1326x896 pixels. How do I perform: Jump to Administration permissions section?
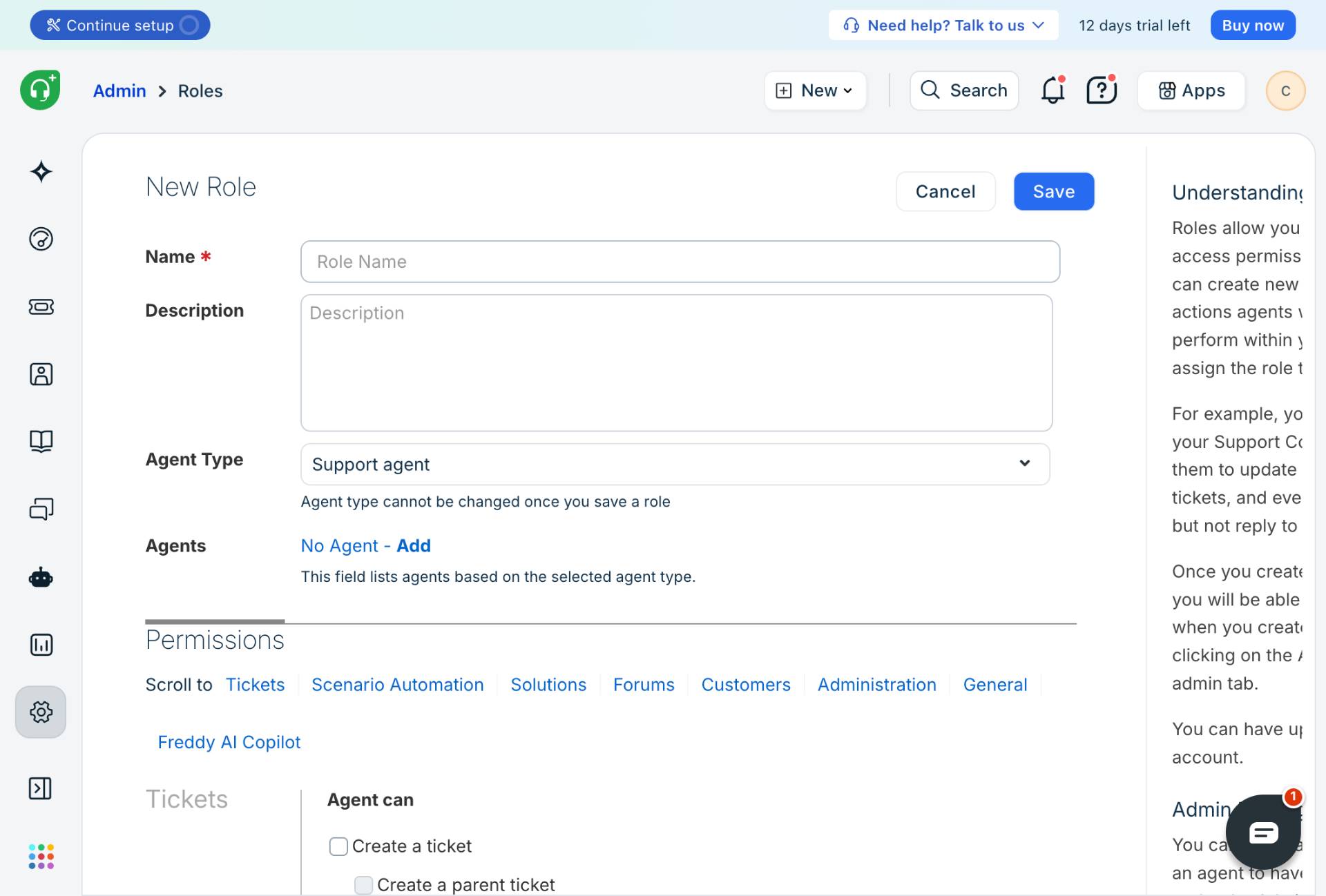[x=876, y=685]
